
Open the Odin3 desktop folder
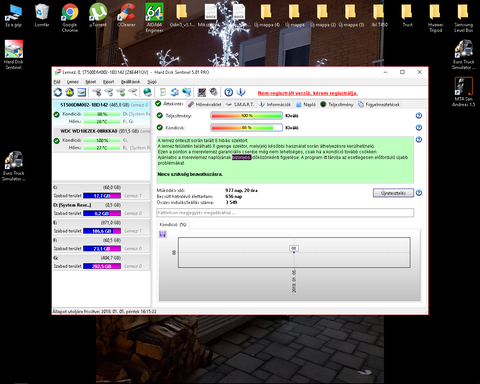point(182,15)
